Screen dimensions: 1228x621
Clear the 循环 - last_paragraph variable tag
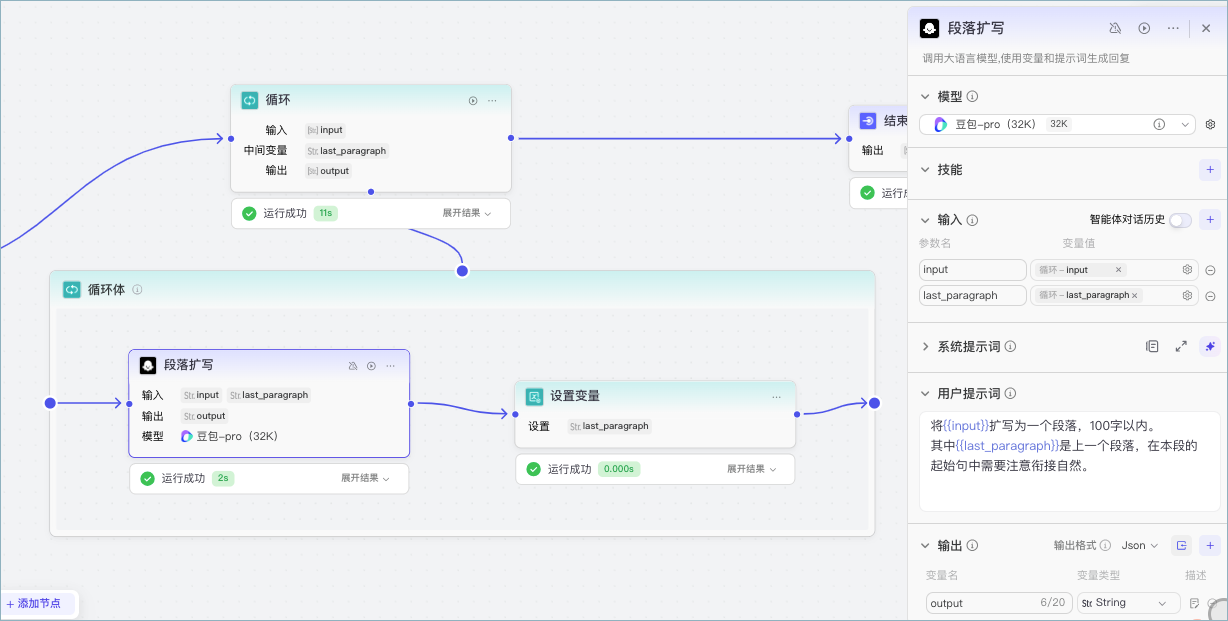tap(1134, 296)
